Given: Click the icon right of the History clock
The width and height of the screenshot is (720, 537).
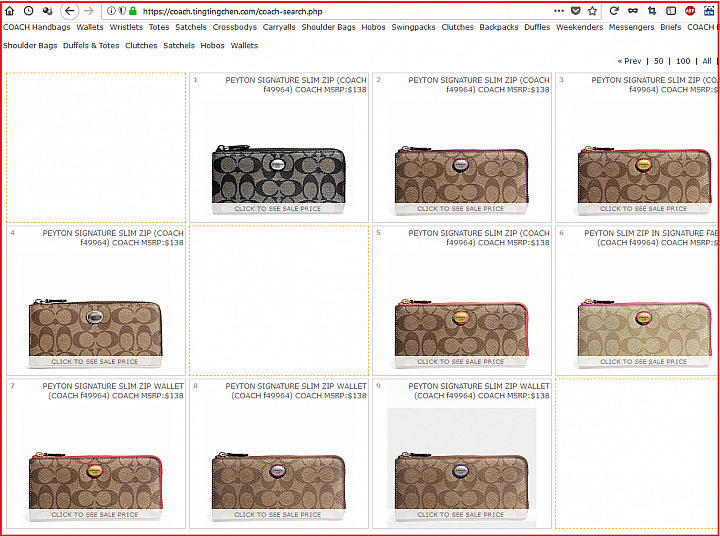Looking at the screenshot, I should [47, 11].
